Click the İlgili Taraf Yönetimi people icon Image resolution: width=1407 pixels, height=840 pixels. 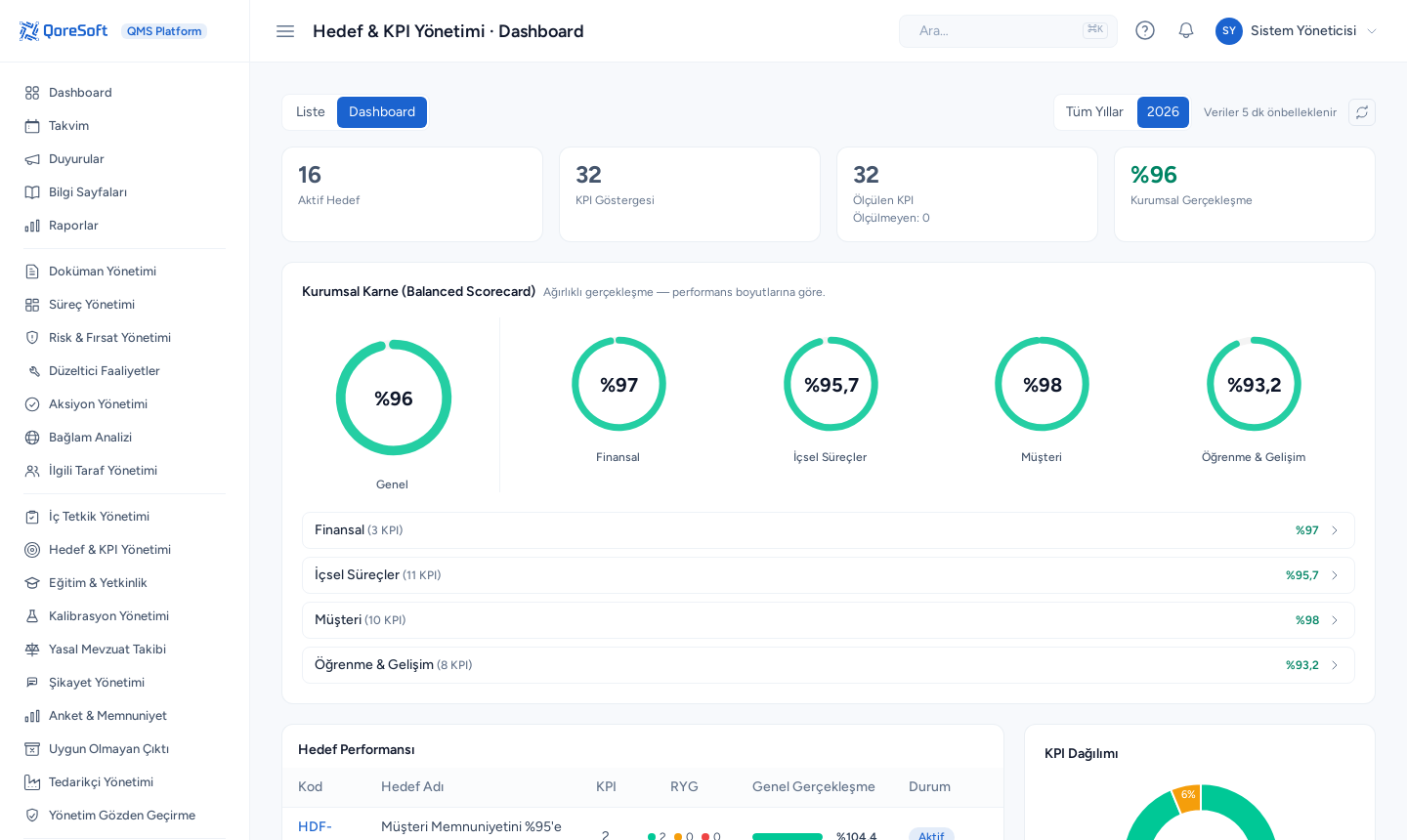(x=32, y=471)
